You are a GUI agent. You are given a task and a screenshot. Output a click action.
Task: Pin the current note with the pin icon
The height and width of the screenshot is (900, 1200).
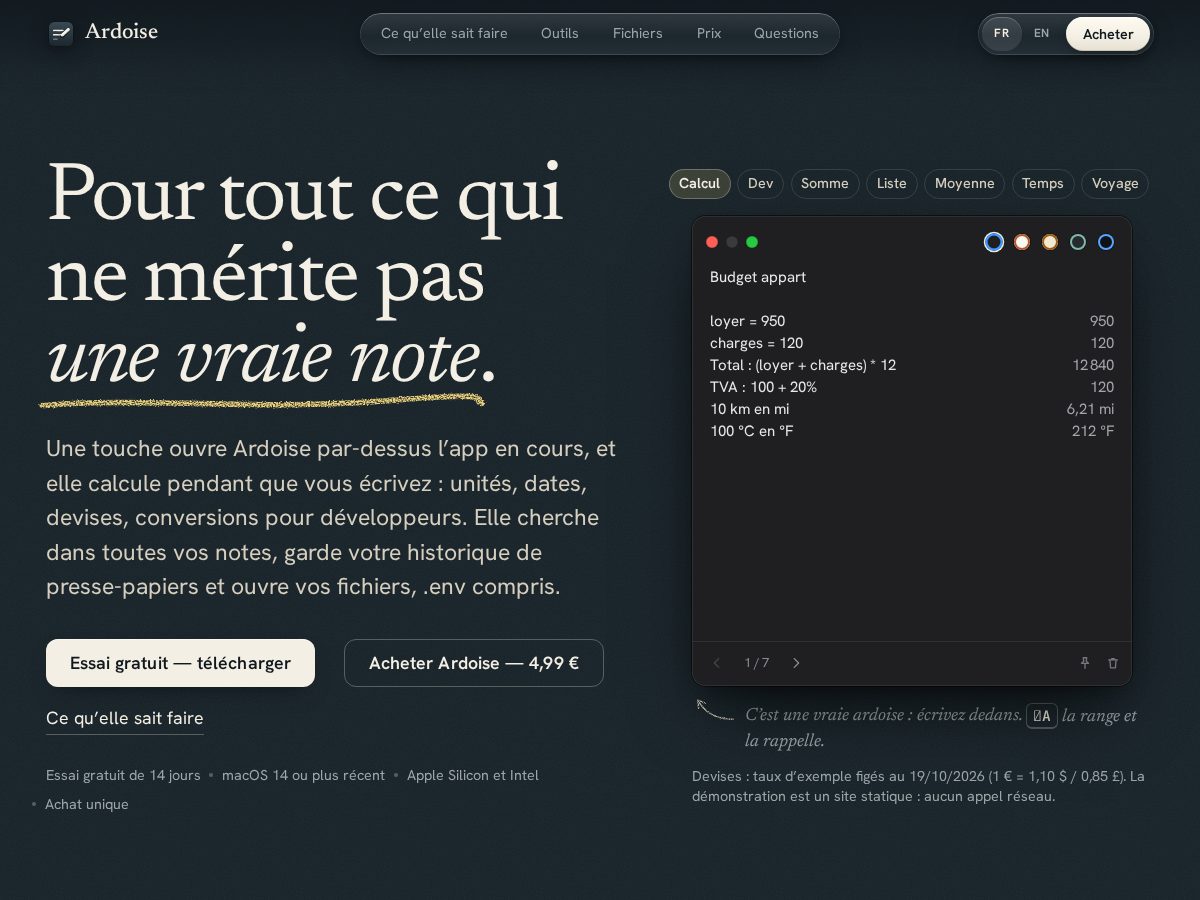pos(1084,663)
